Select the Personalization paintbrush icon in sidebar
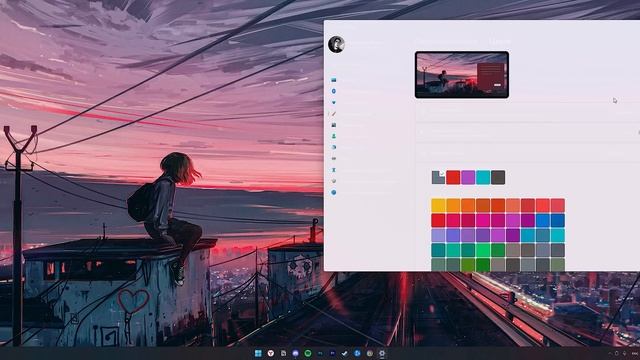Screen dimensions: 640x360 (x=333, y=114)
